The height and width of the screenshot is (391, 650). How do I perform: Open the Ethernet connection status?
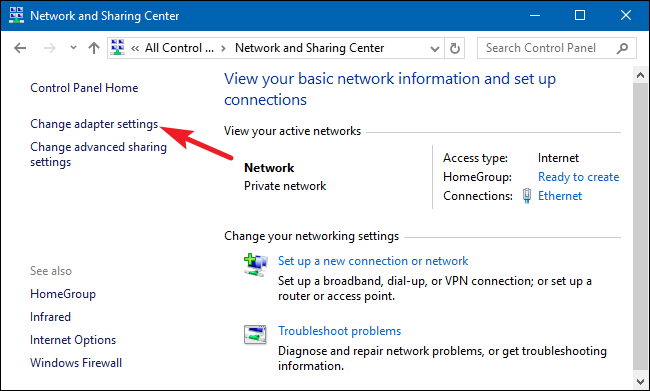tap(560, 196)
